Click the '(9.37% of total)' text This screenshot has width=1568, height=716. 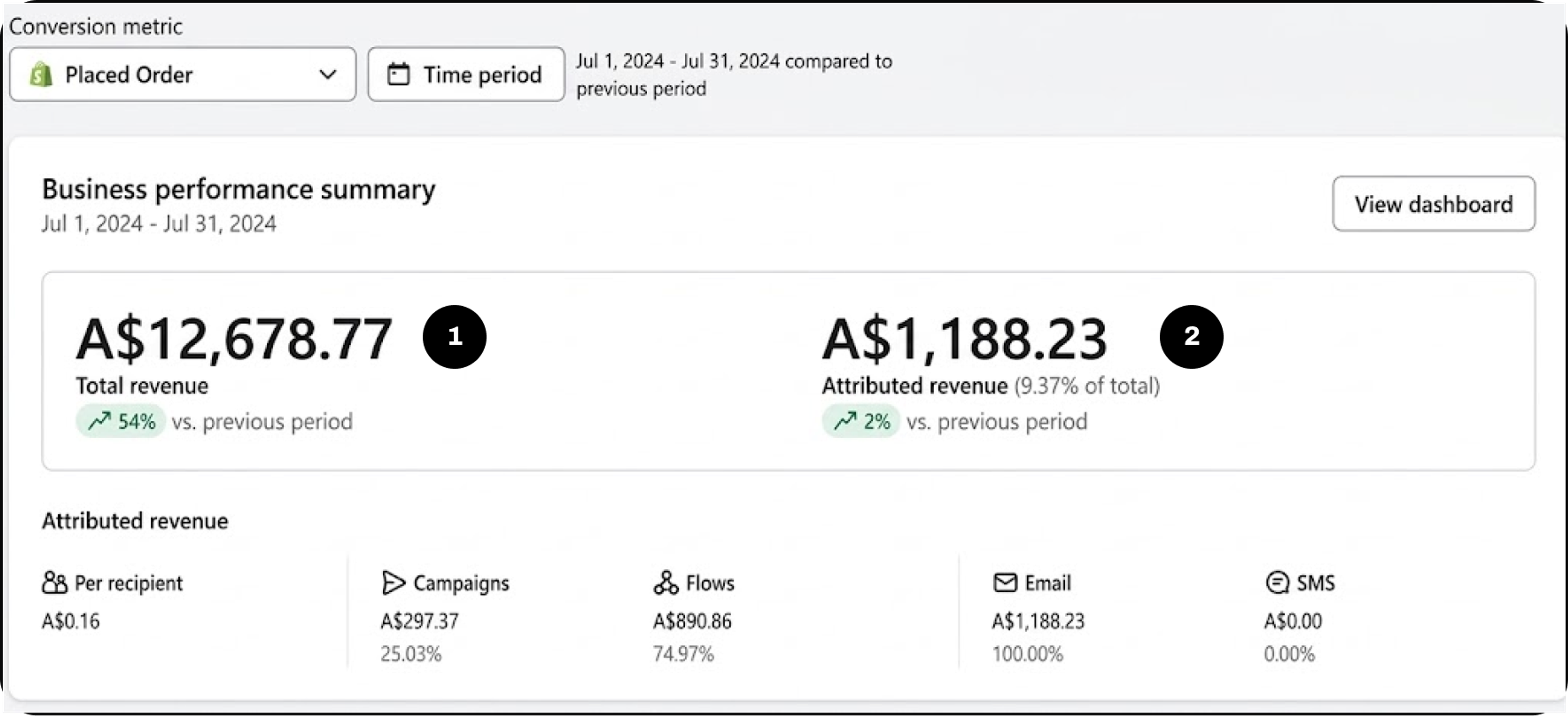click(x=1087, y=386)
